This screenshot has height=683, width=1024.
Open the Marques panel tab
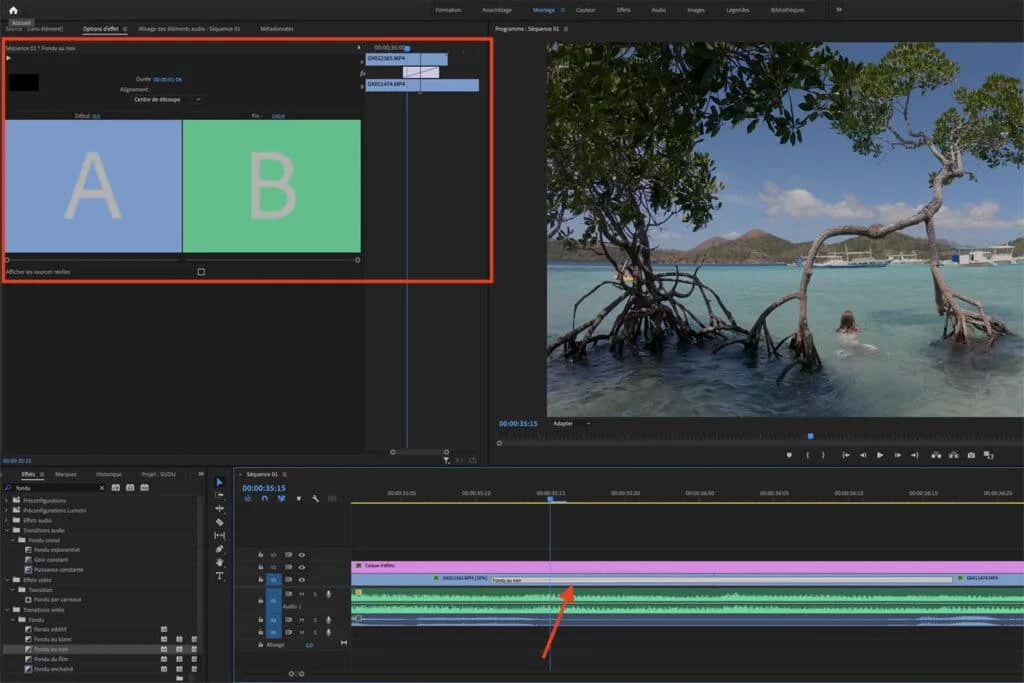66,474
